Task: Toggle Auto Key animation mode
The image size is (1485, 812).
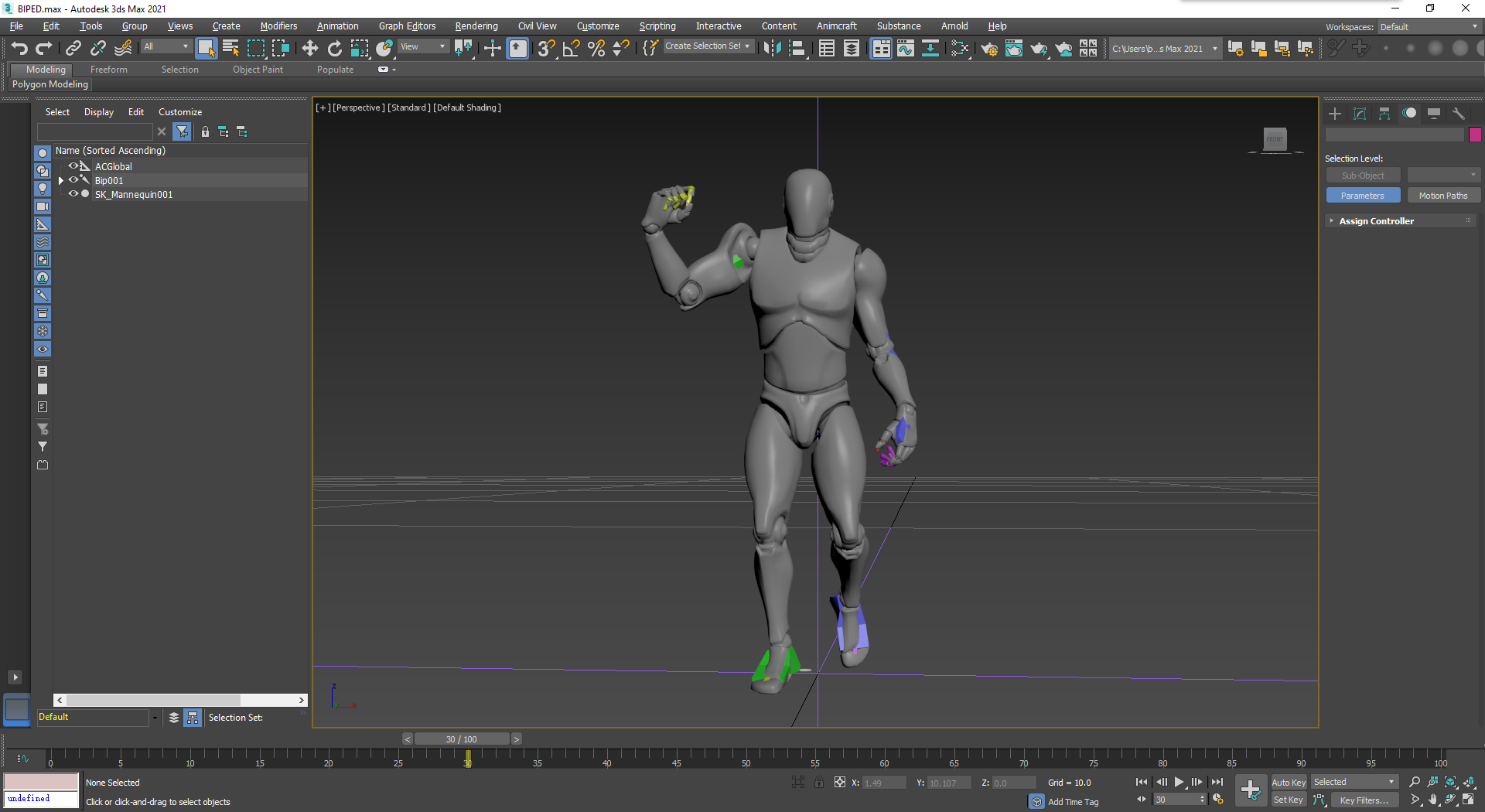Action: tap(1288, 783)
